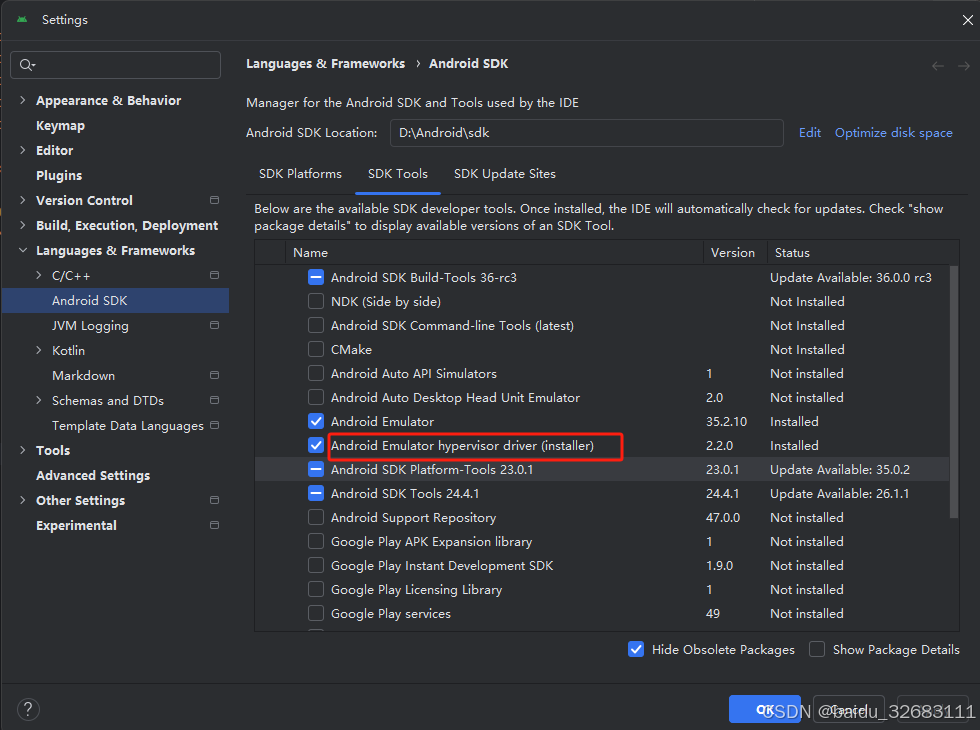Click project-level icon beside Other Settings

coord(214,500)
